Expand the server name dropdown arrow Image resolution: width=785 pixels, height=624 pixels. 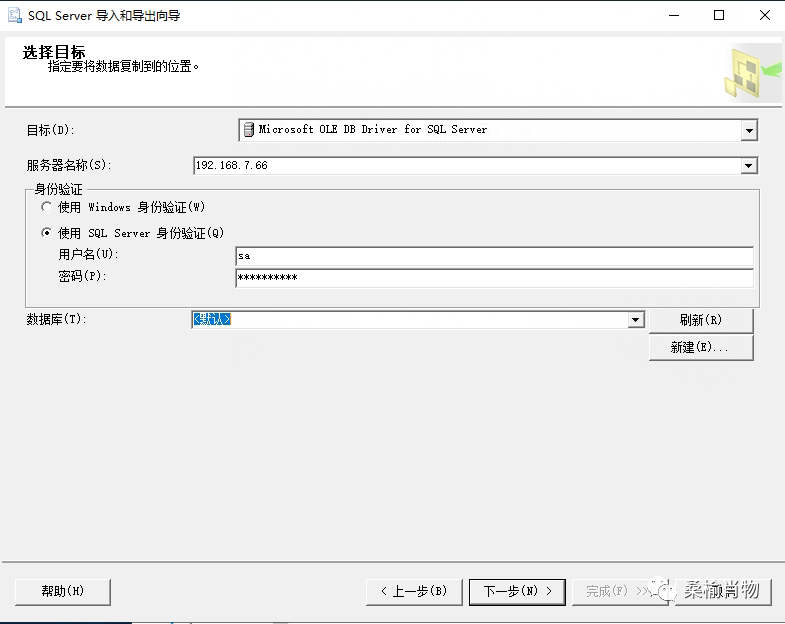click(748, 166)
